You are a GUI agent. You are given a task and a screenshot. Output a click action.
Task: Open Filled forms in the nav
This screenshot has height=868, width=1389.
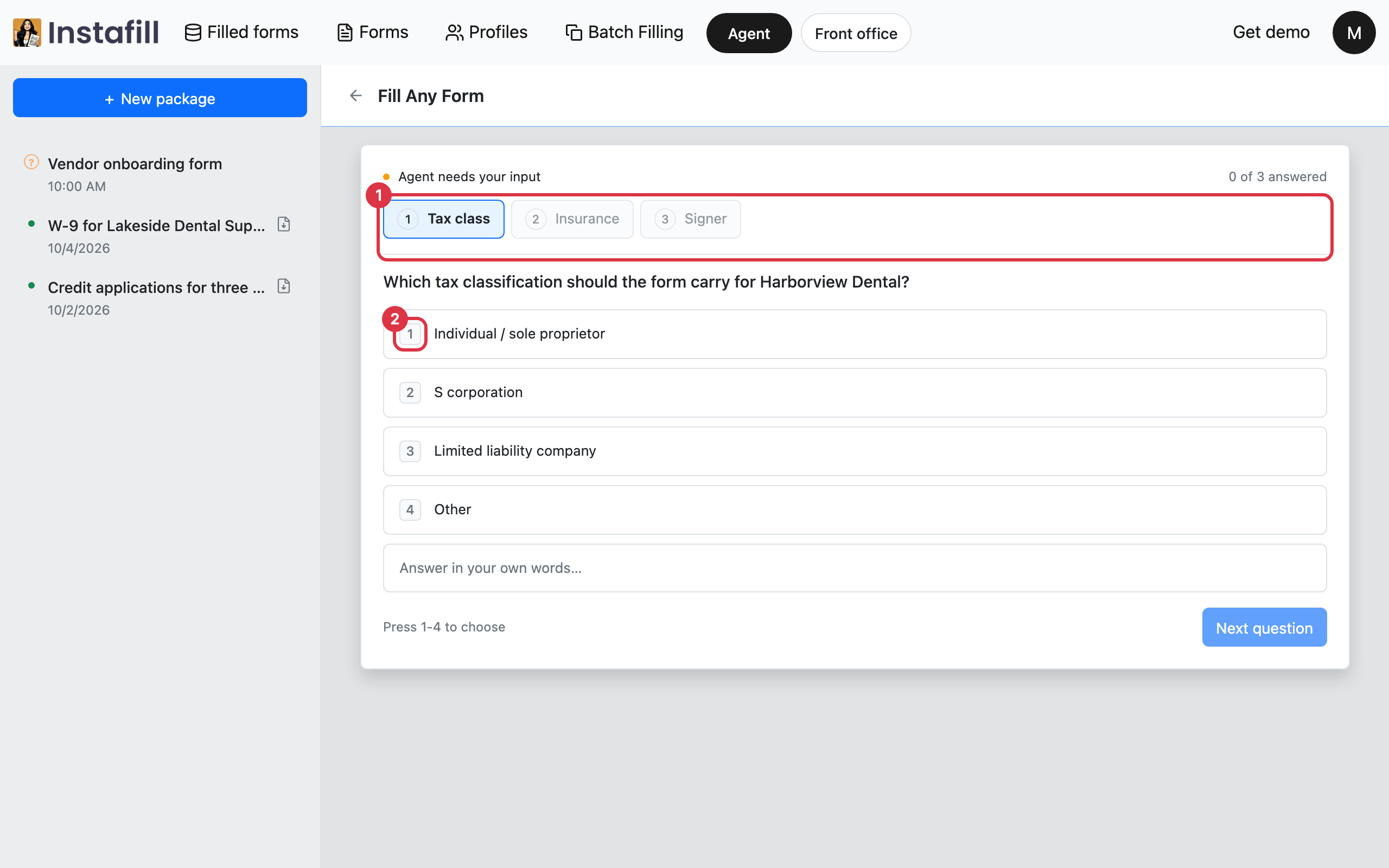tap(241, 32)
